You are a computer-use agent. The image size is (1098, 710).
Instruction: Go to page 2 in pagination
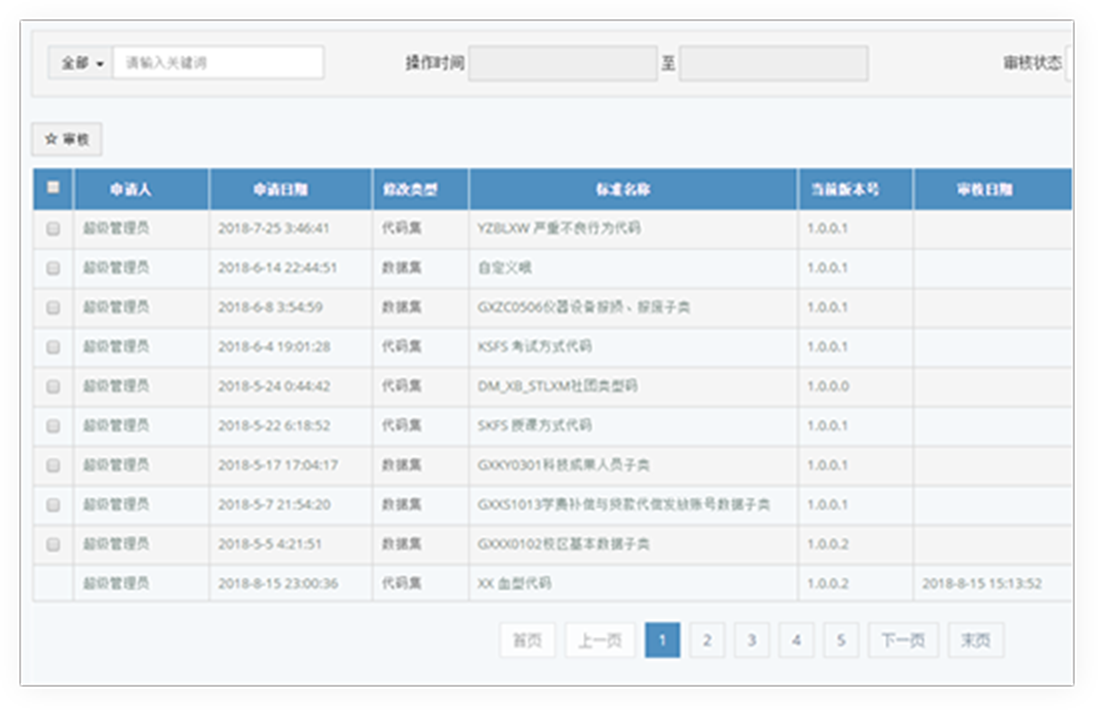(x=707, y=640)
